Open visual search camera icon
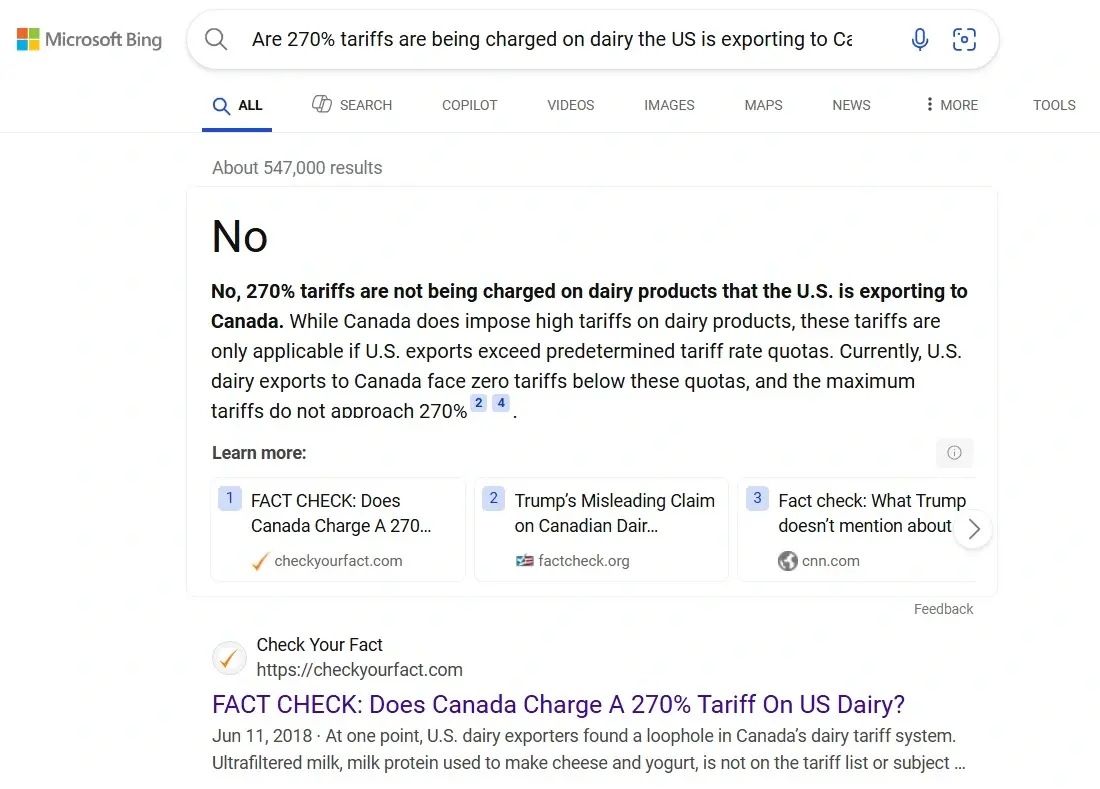 click(964, 40)
